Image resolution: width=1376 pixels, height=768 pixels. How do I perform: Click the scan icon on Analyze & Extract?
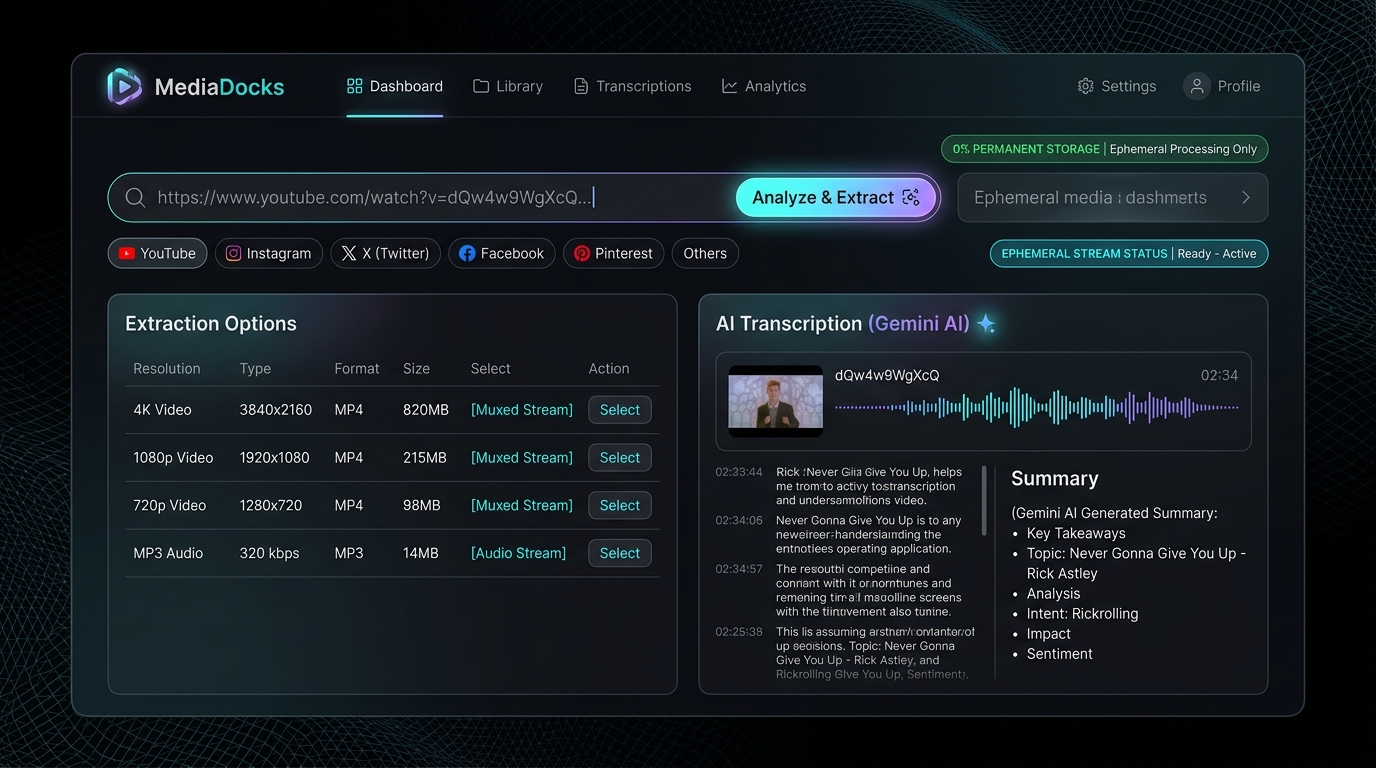(x=911, y=197)
